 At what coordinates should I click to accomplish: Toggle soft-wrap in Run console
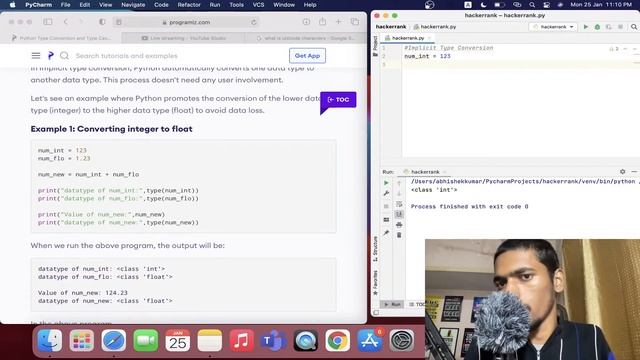tap(399, 204)
